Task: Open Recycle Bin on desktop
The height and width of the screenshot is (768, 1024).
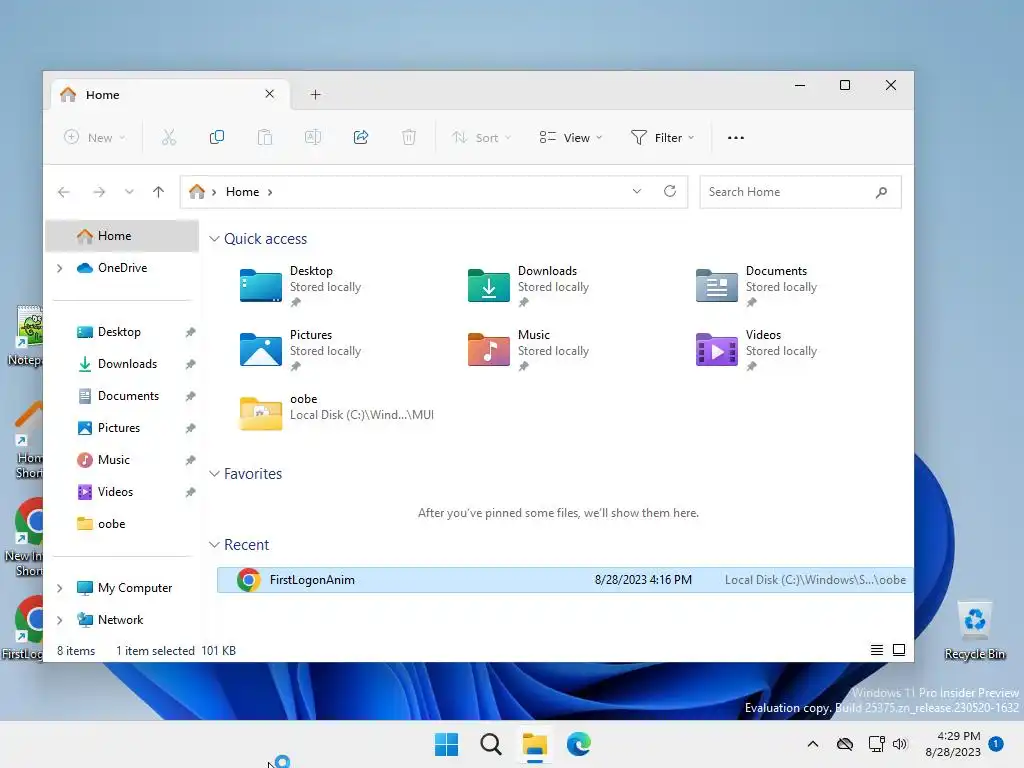Action: pyautogui.click(x=975, y=630)
